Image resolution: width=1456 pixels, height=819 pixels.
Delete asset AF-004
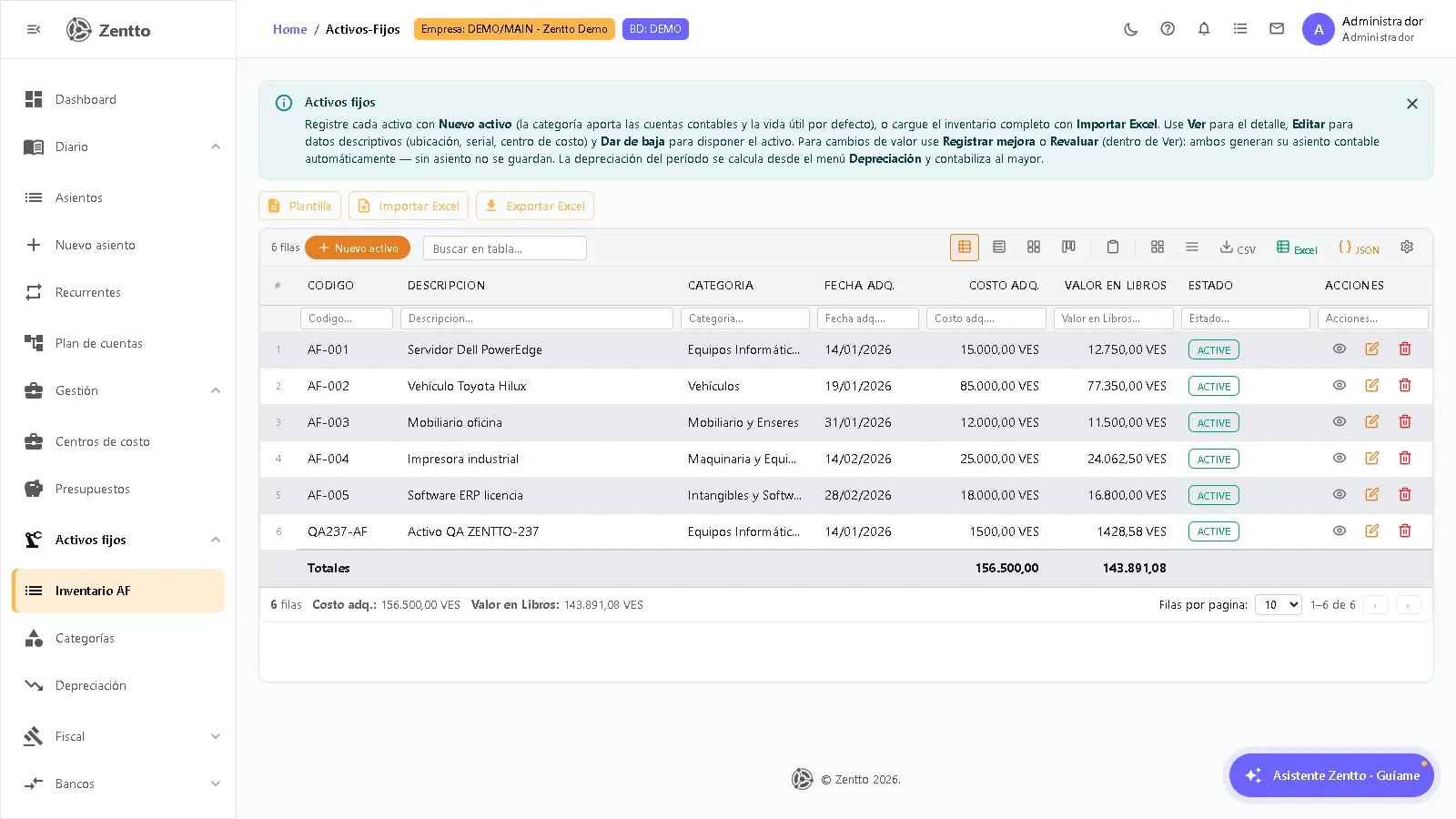click(x=1405, y=458)
